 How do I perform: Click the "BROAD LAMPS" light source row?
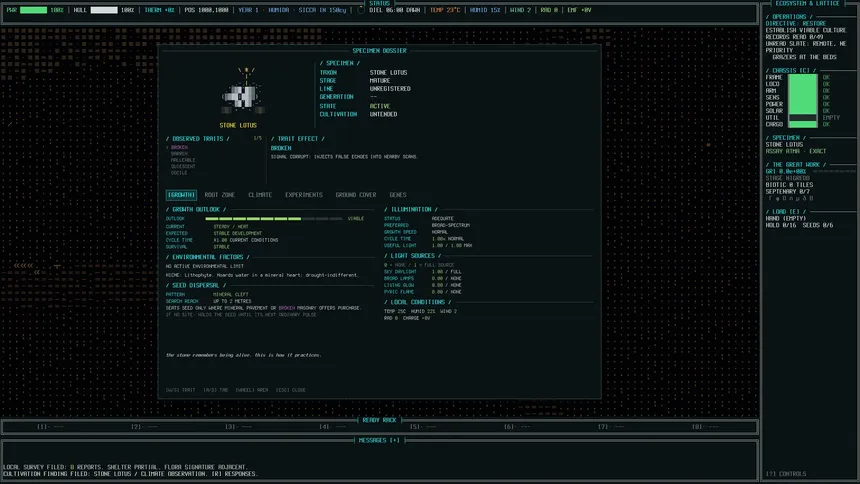423,278
